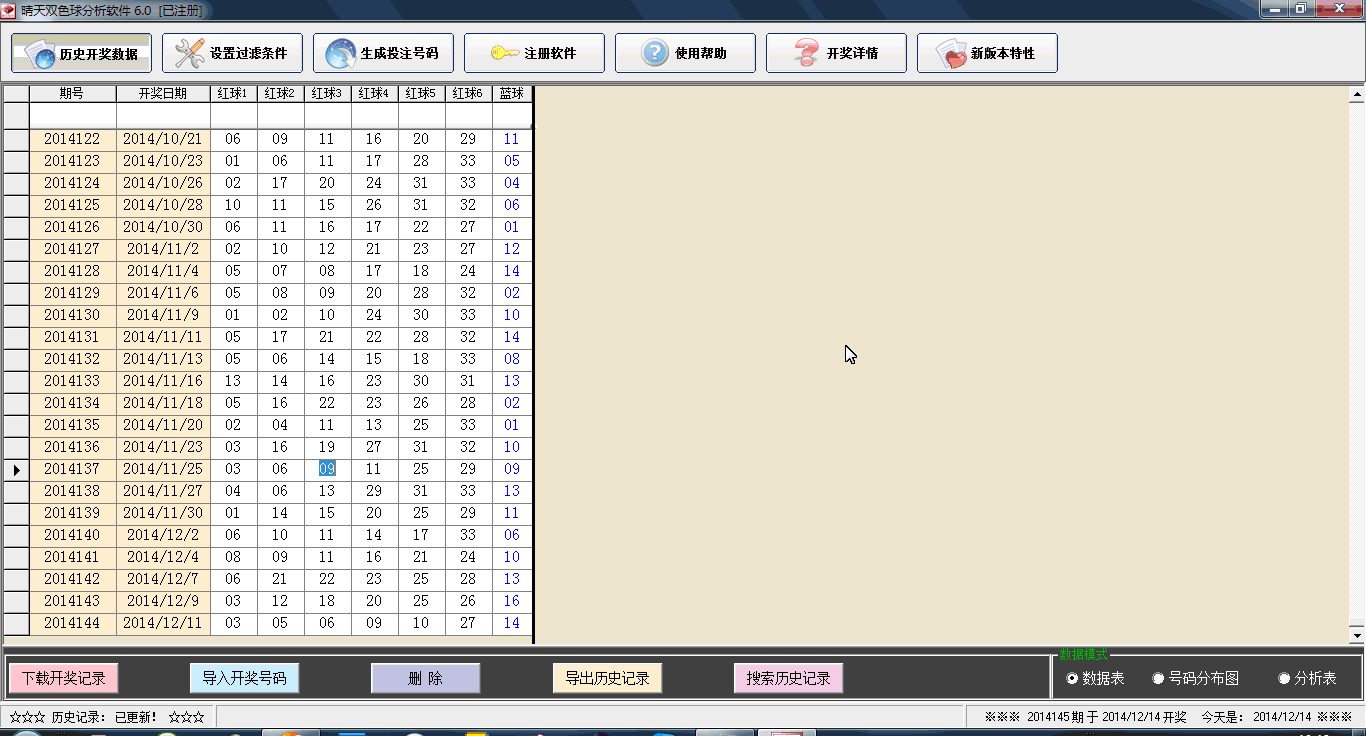The width and height of the screenshot is (1366, 736).
Task: Click the 搜索历史记录 button
Action: click(788, 678)
